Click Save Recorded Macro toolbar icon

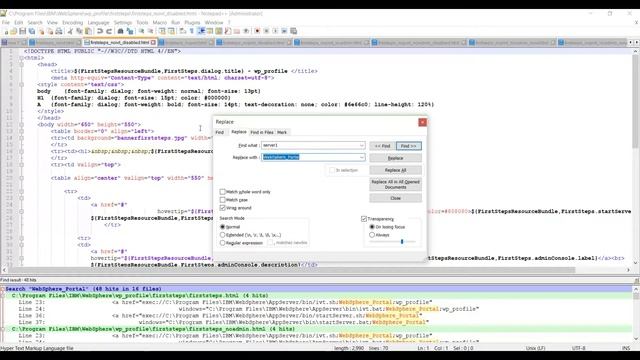point(293,31)
